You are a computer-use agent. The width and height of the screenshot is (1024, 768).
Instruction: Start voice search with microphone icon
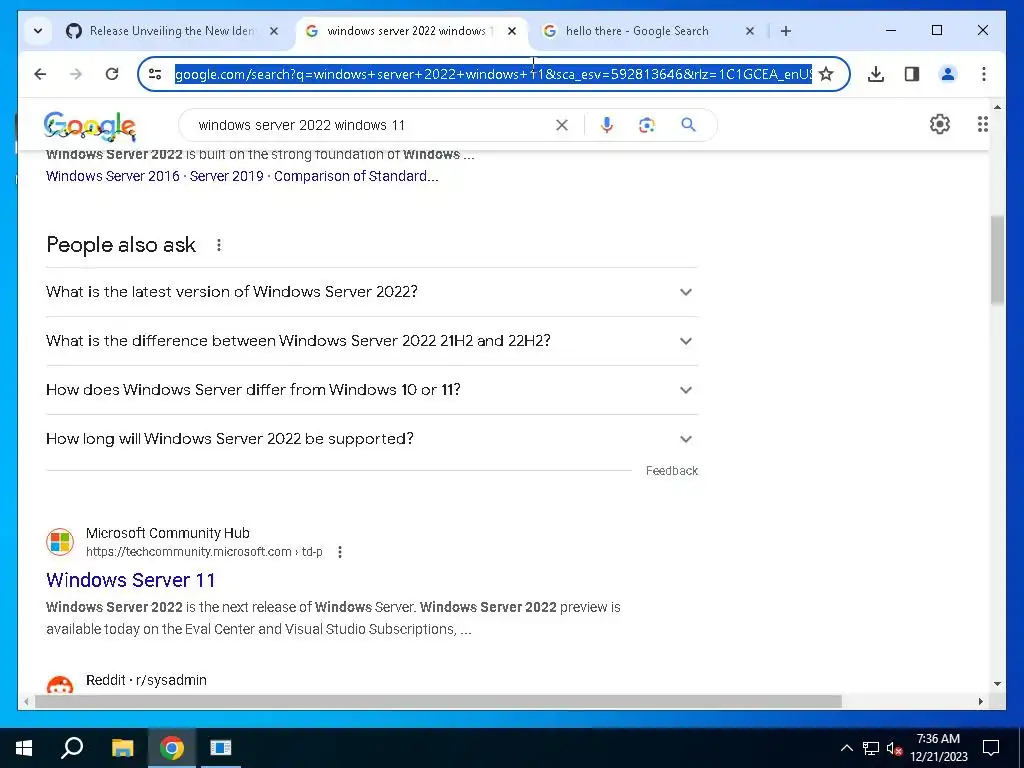pos(607,125)
